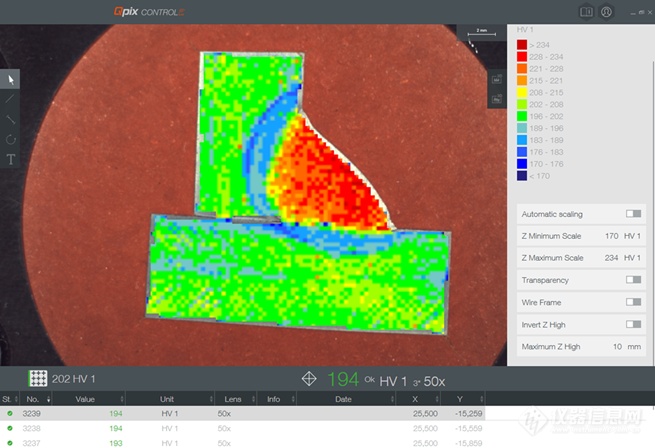Enable the Wire Frame switch
The width and height of the screenshot is (655, 448).
coord(632,302)
